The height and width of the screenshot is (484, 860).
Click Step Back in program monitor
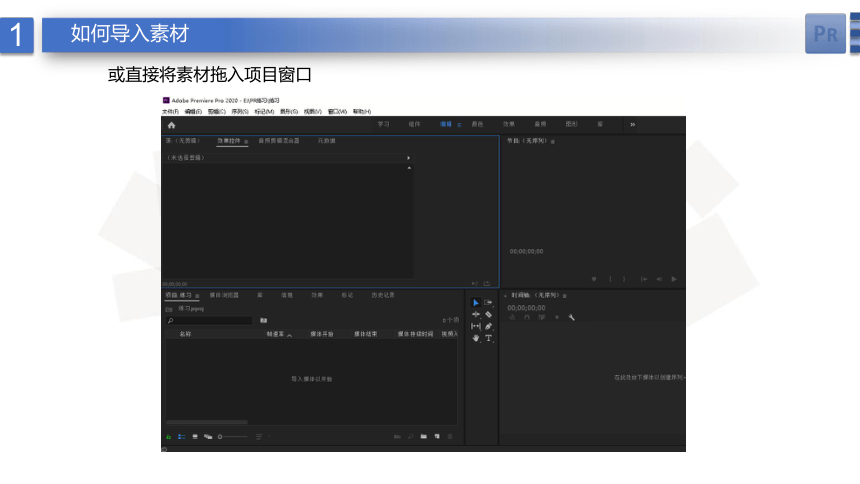click(x=659, y=279)
